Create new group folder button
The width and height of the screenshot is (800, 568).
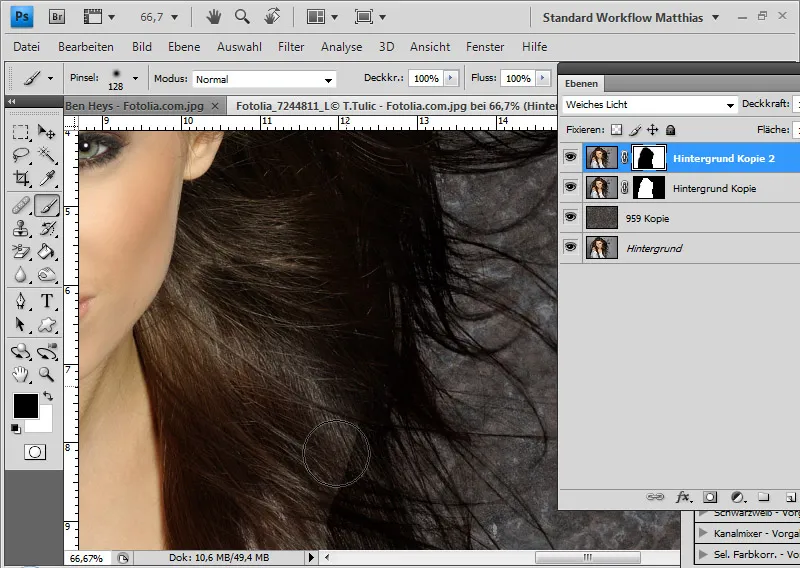pyautogui.click(x=763, y=497)
